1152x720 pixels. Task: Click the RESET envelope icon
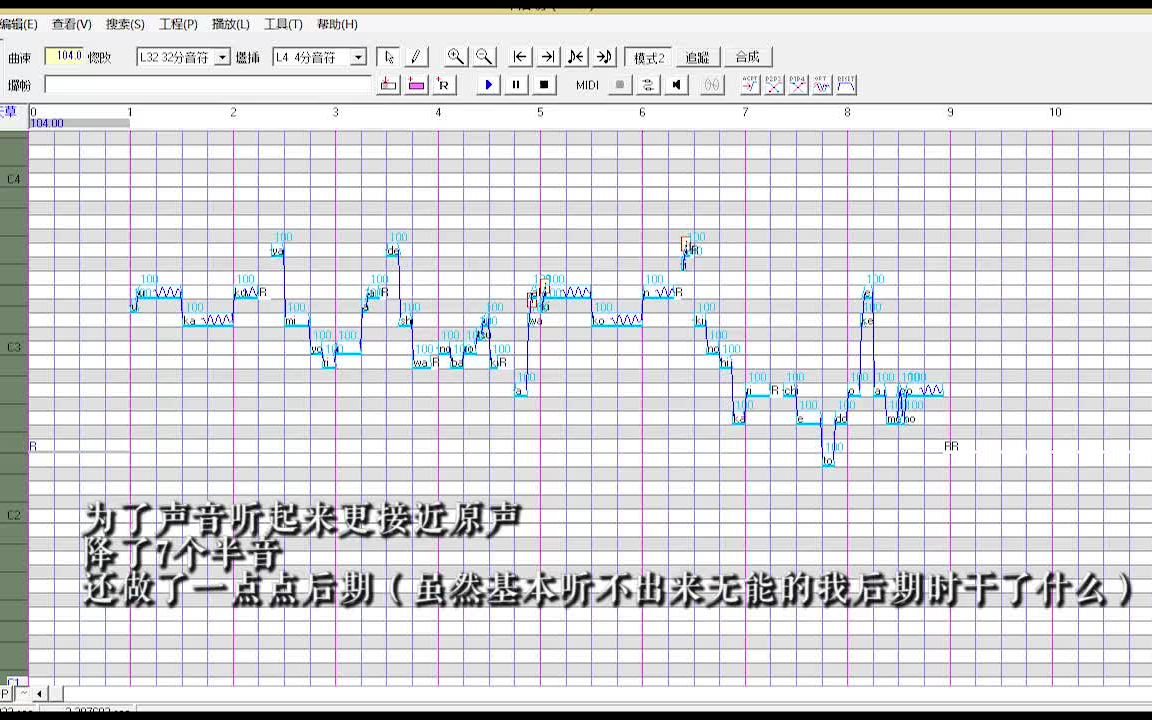coord(845,85)
